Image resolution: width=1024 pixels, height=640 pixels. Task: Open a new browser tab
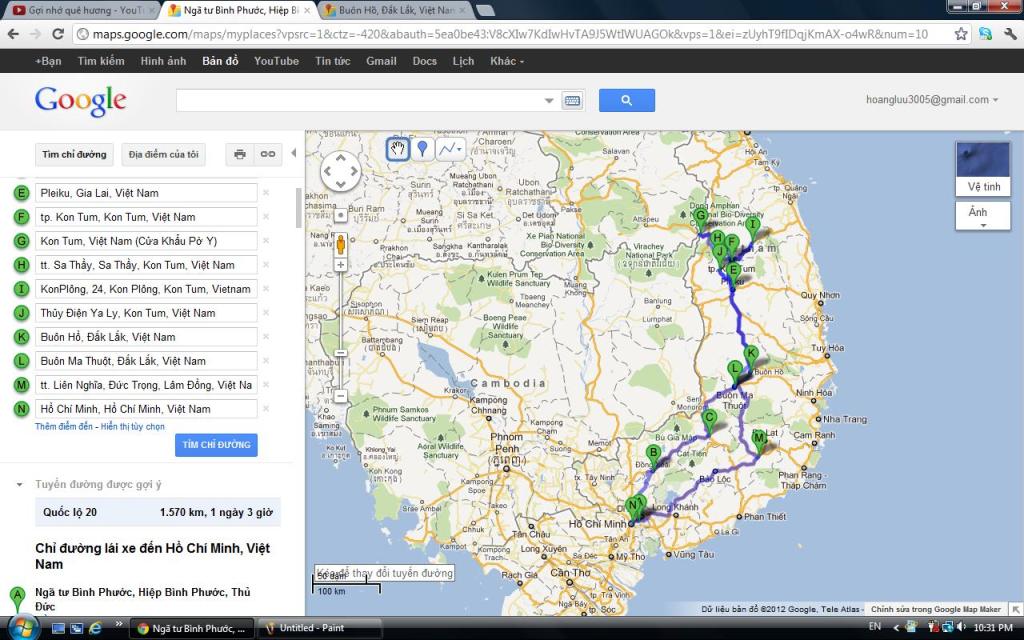(486, 10)
